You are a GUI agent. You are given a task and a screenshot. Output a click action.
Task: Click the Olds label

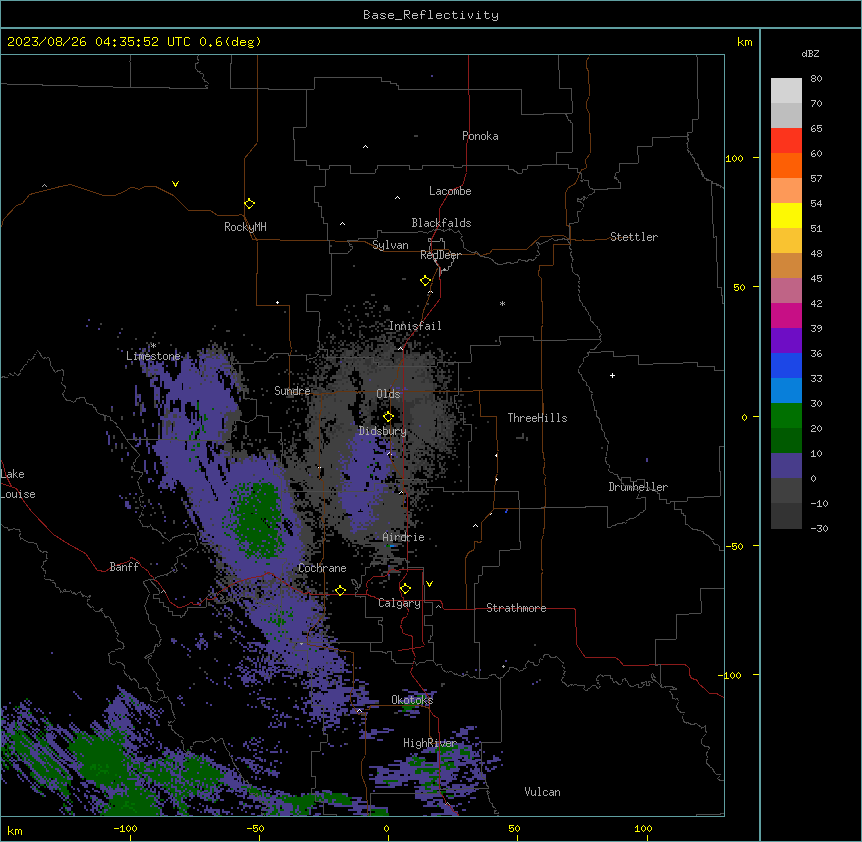pos(388,394)
